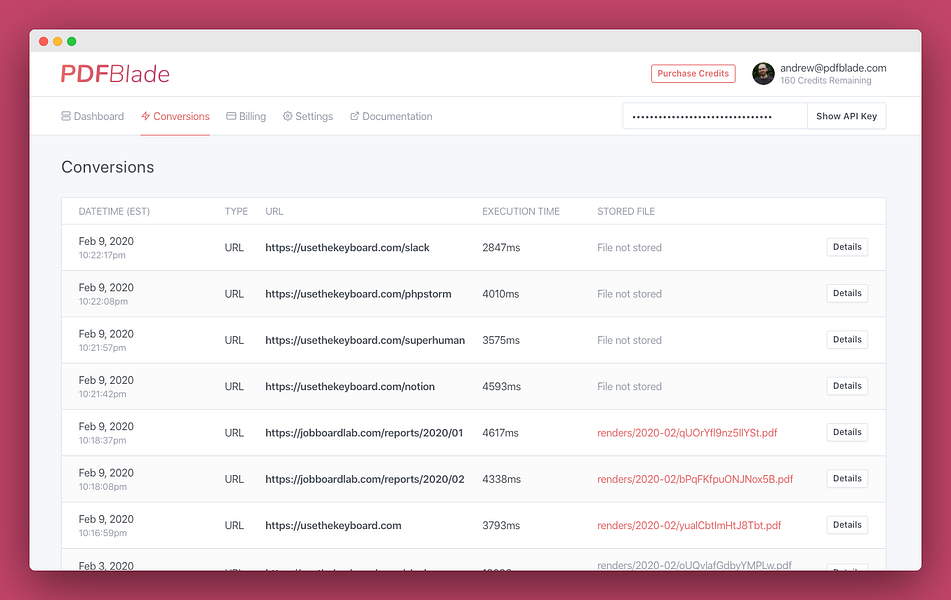Click the 4010ms execution time value
Screen dimensions: 951x600
[500, 294]
